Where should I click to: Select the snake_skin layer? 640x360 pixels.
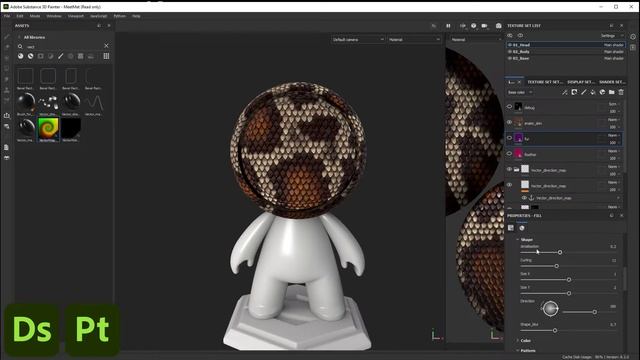[565, 123]
